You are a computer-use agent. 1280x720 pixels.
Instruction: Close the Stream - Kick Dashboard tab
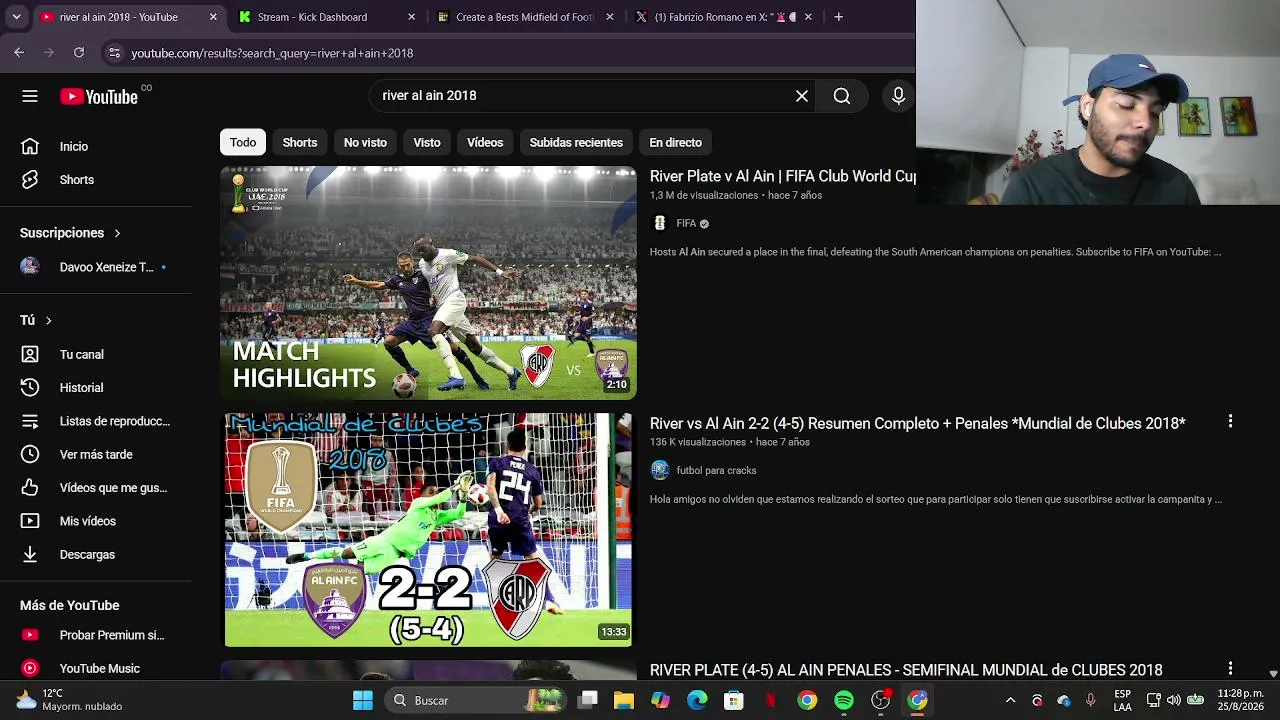411,17
